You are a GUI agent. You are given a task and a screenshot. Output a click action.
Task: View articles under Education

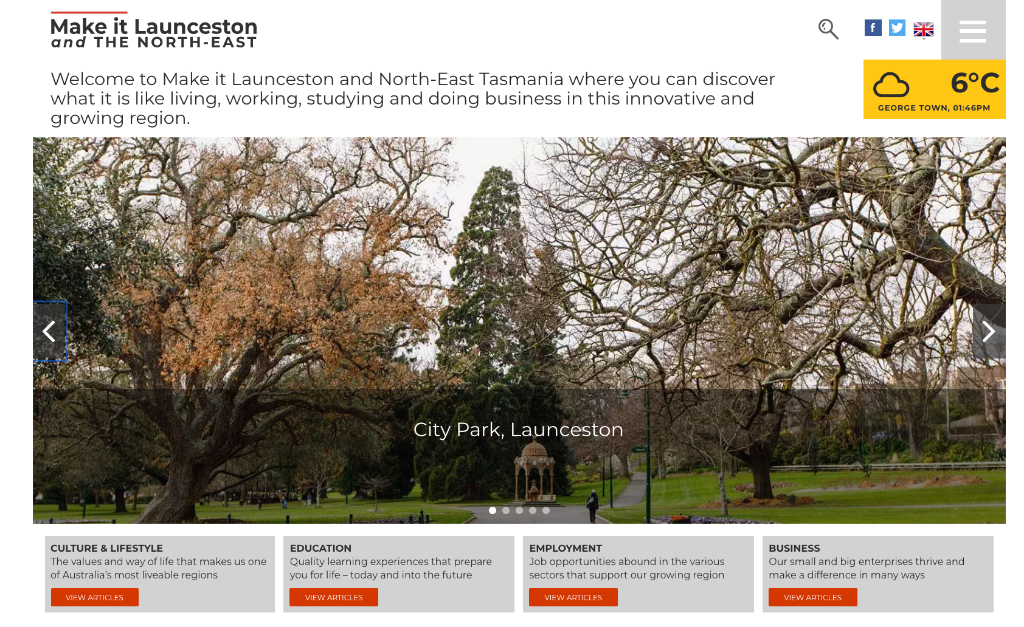tap(333, 597)
